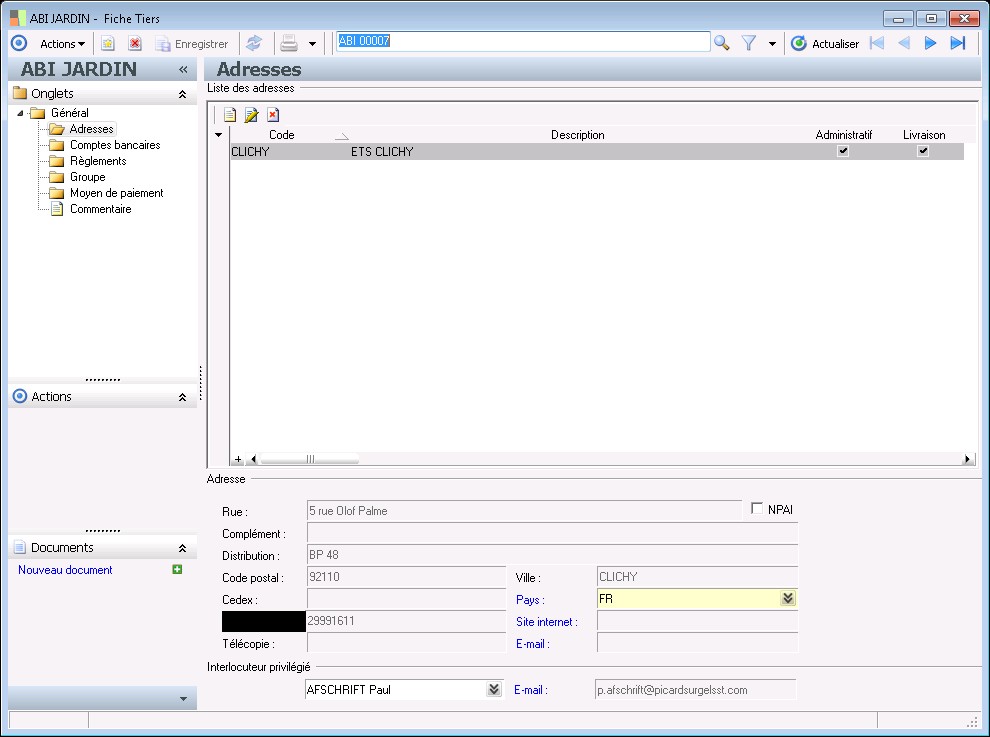
Task: Collapse the Onglets panel section
Action: [182, 94]
